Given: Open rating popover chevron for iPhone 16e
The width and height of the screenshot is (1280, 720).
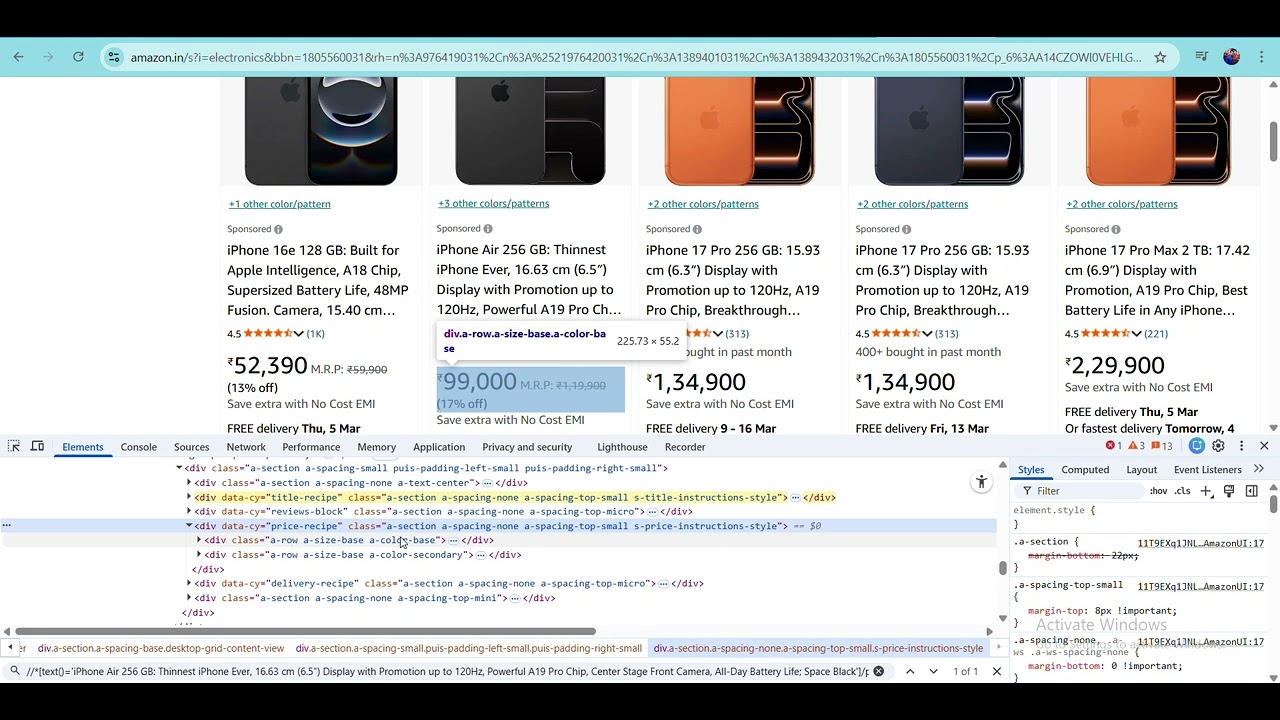Looking at the screenshot, I should pyautogui.click(x=298, y=334).
